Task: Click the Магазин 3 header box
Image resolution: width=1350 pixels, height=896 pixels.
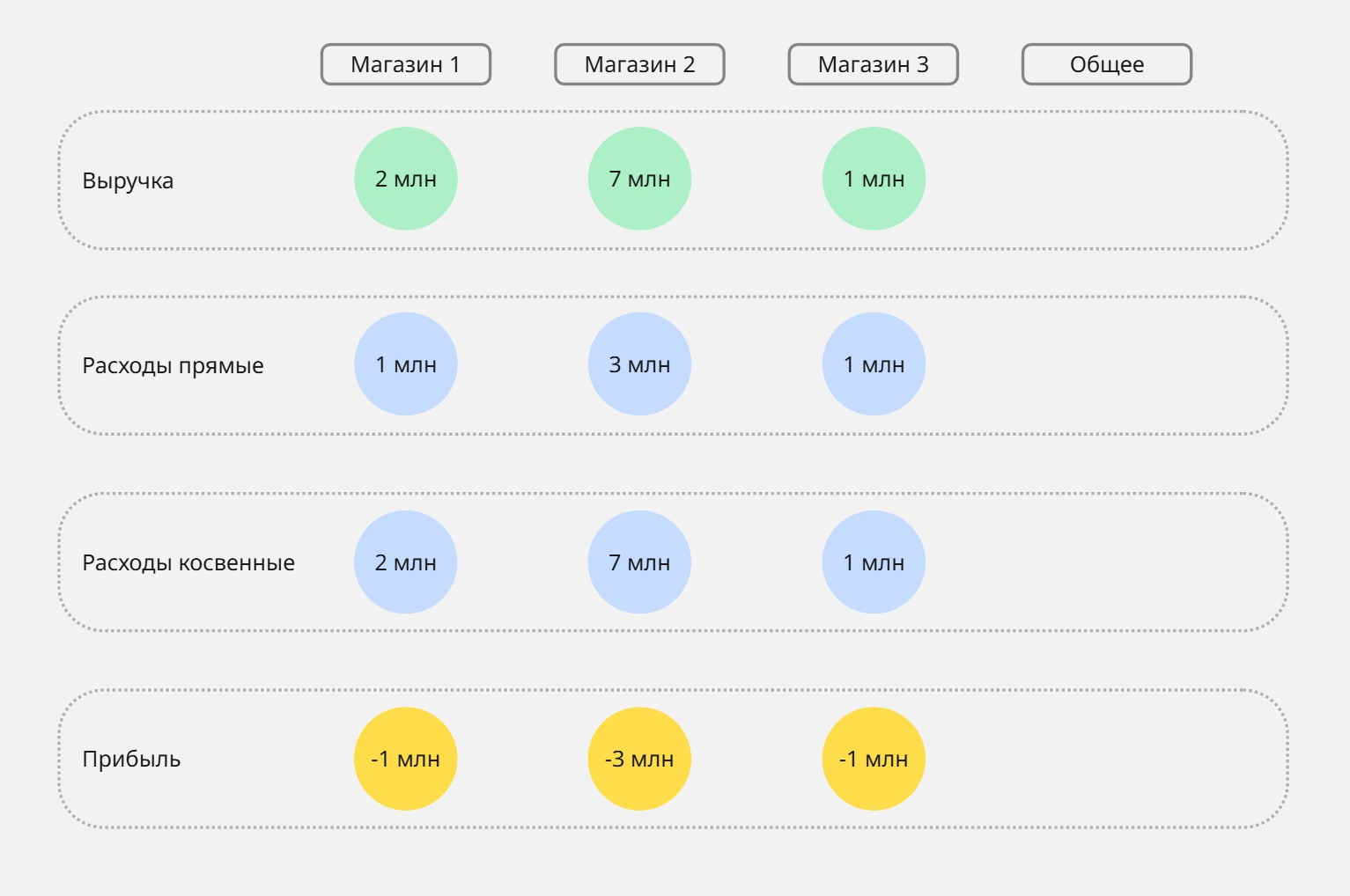Action: (x=873, y=64)
